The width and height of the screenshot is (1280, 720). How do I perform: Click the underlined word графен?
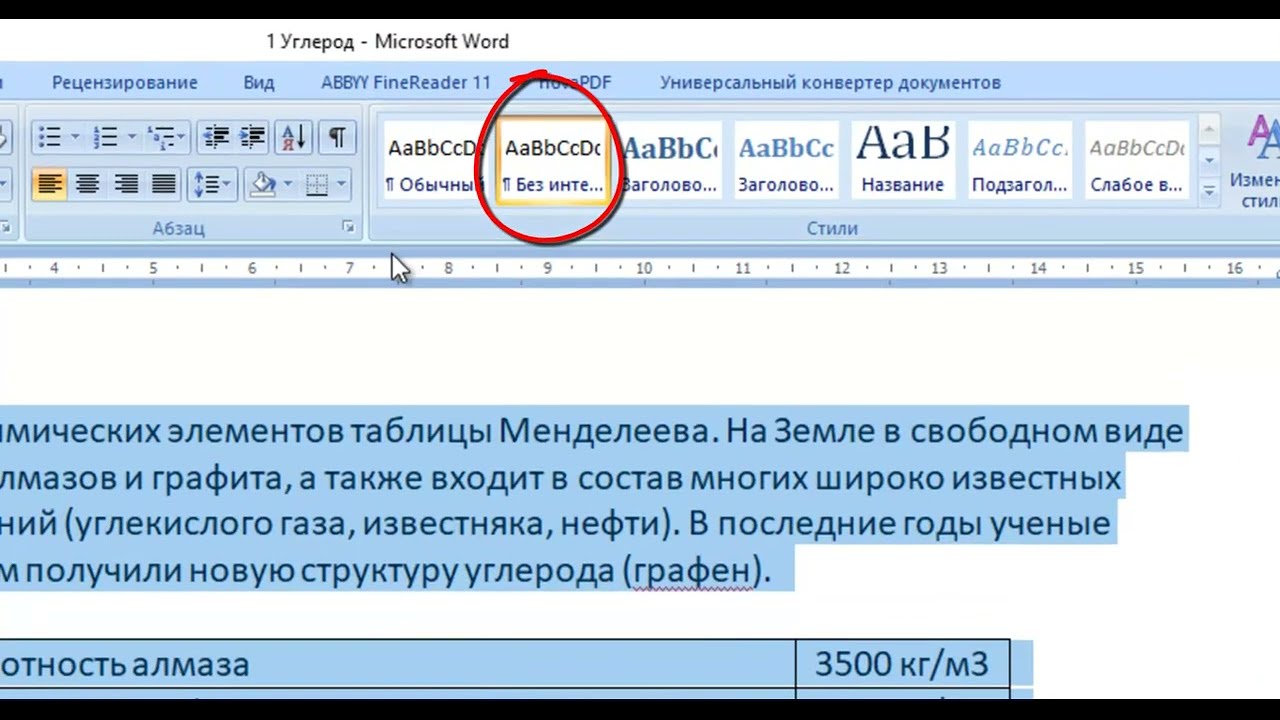[692, 571]
